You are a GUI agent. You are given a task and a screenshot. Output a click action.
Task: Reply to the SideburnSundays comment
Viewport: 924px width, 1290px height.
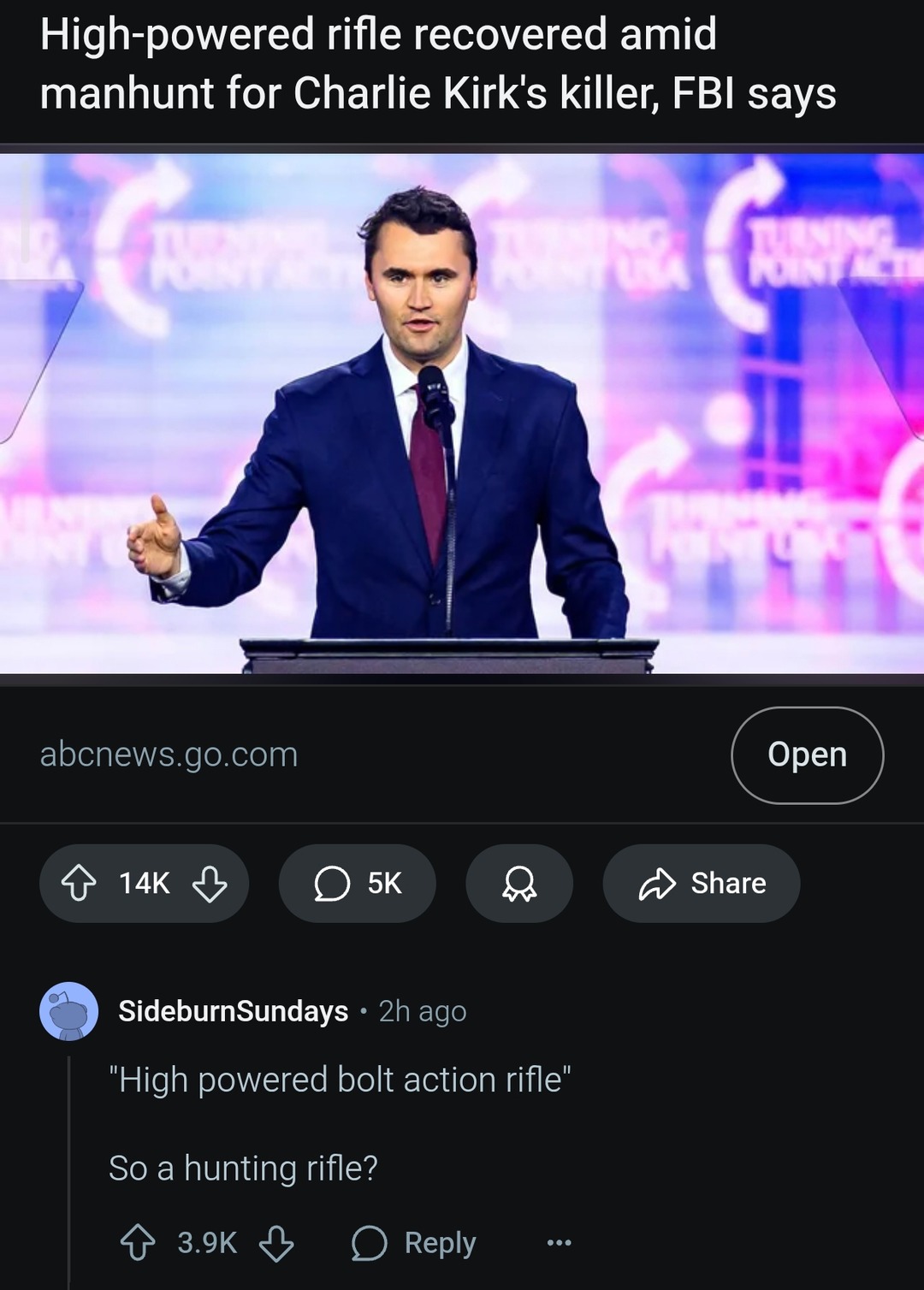click(x=415, y=1243)
